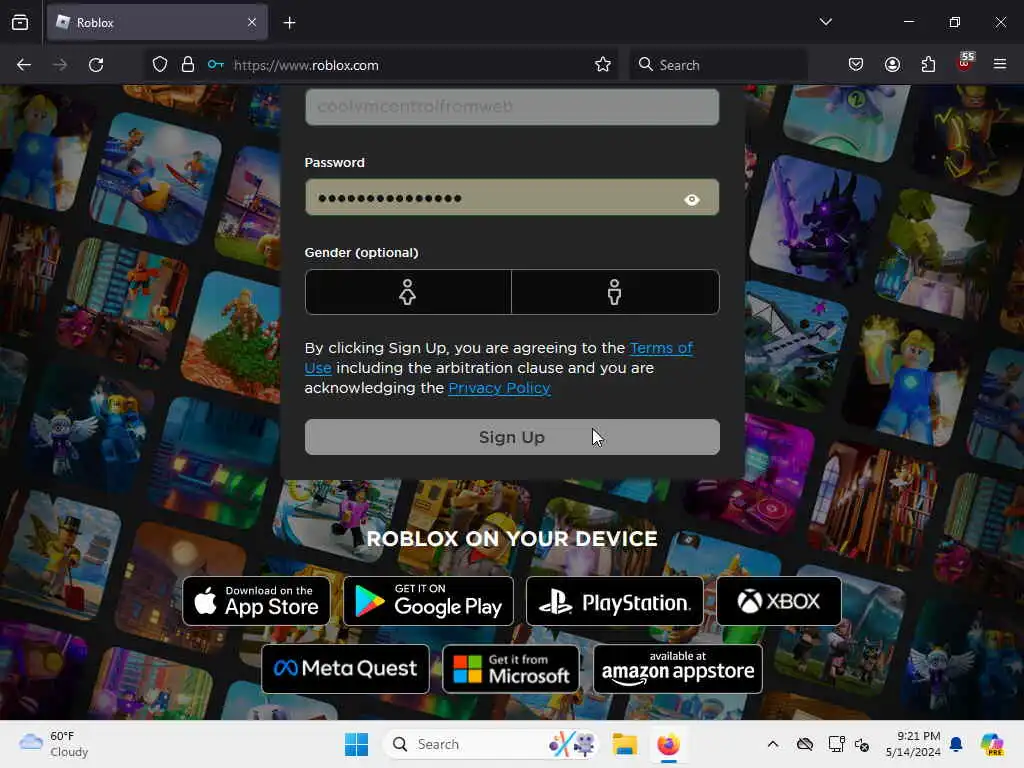Open the Privacy Policy link

pyautogui.click(x=499, y=388)
